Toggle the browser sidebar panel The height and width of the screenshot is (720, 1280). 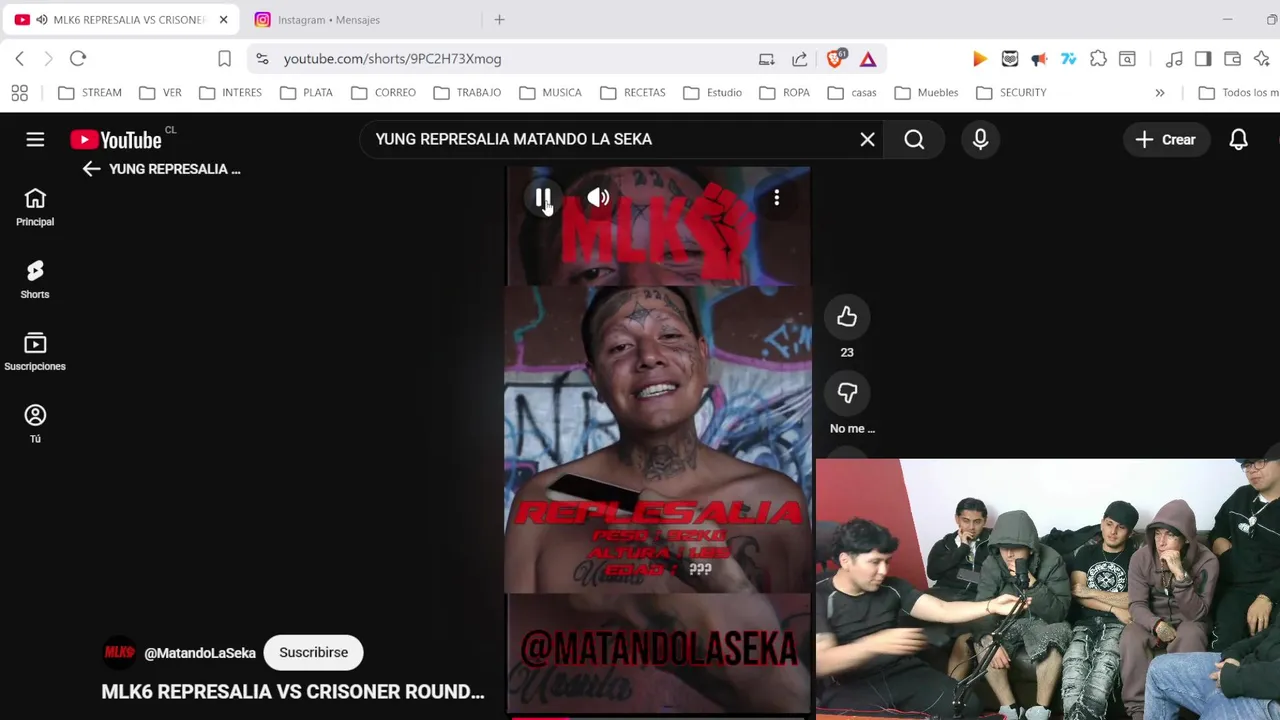[x=1203, y=59]
